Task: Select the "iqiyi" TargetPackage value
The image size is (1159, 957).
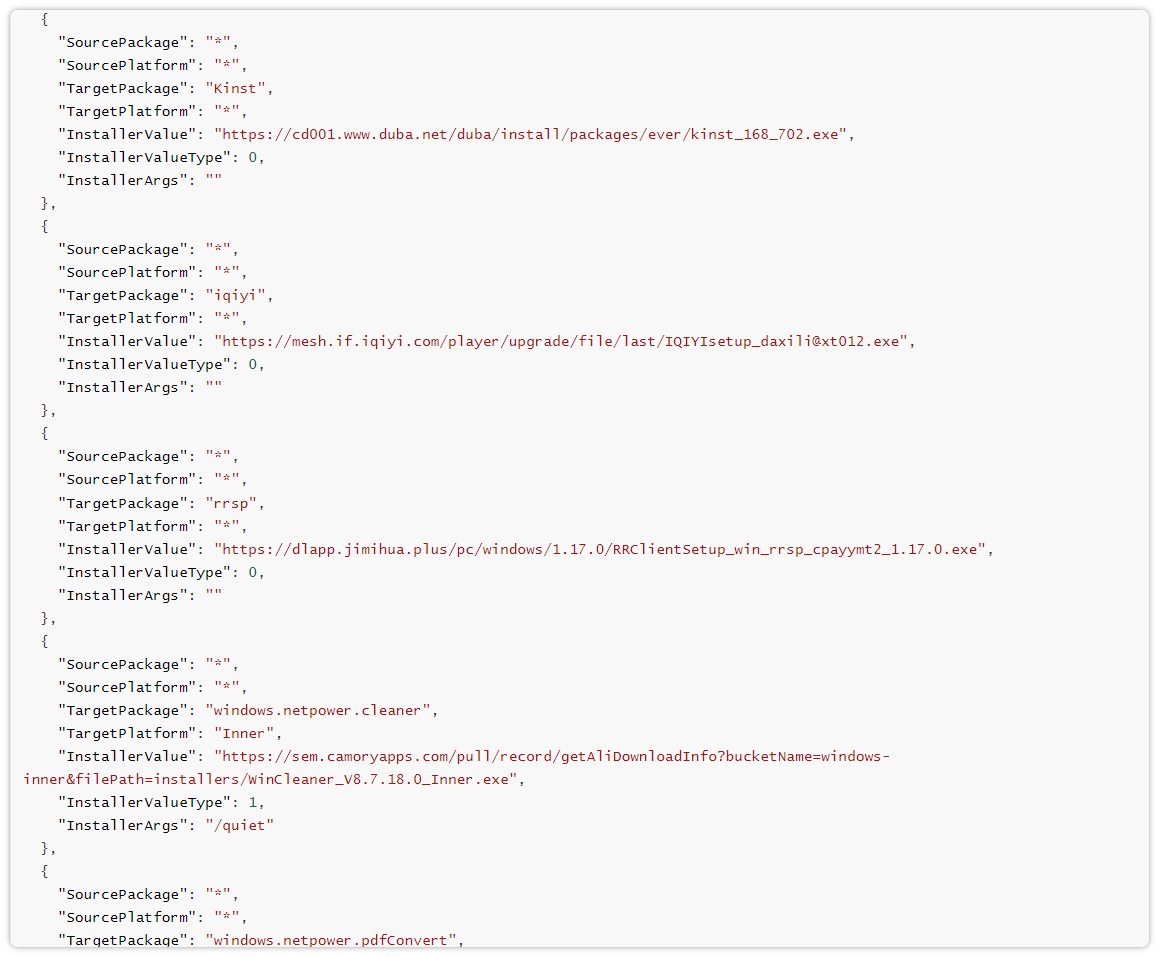Action: [x=238, y=295]
